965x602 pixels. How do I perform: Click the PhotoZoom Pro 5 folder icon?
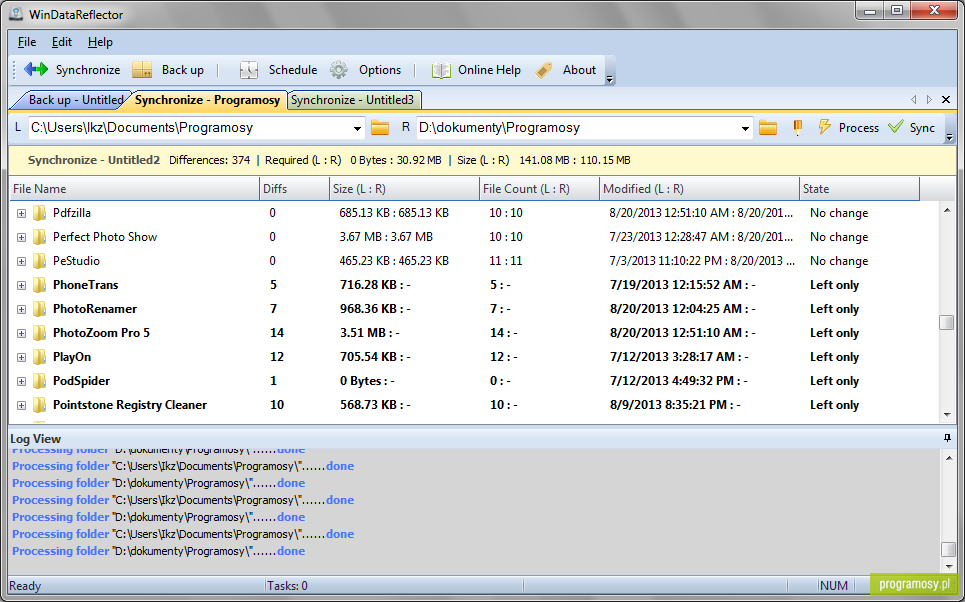pos(39,333)
